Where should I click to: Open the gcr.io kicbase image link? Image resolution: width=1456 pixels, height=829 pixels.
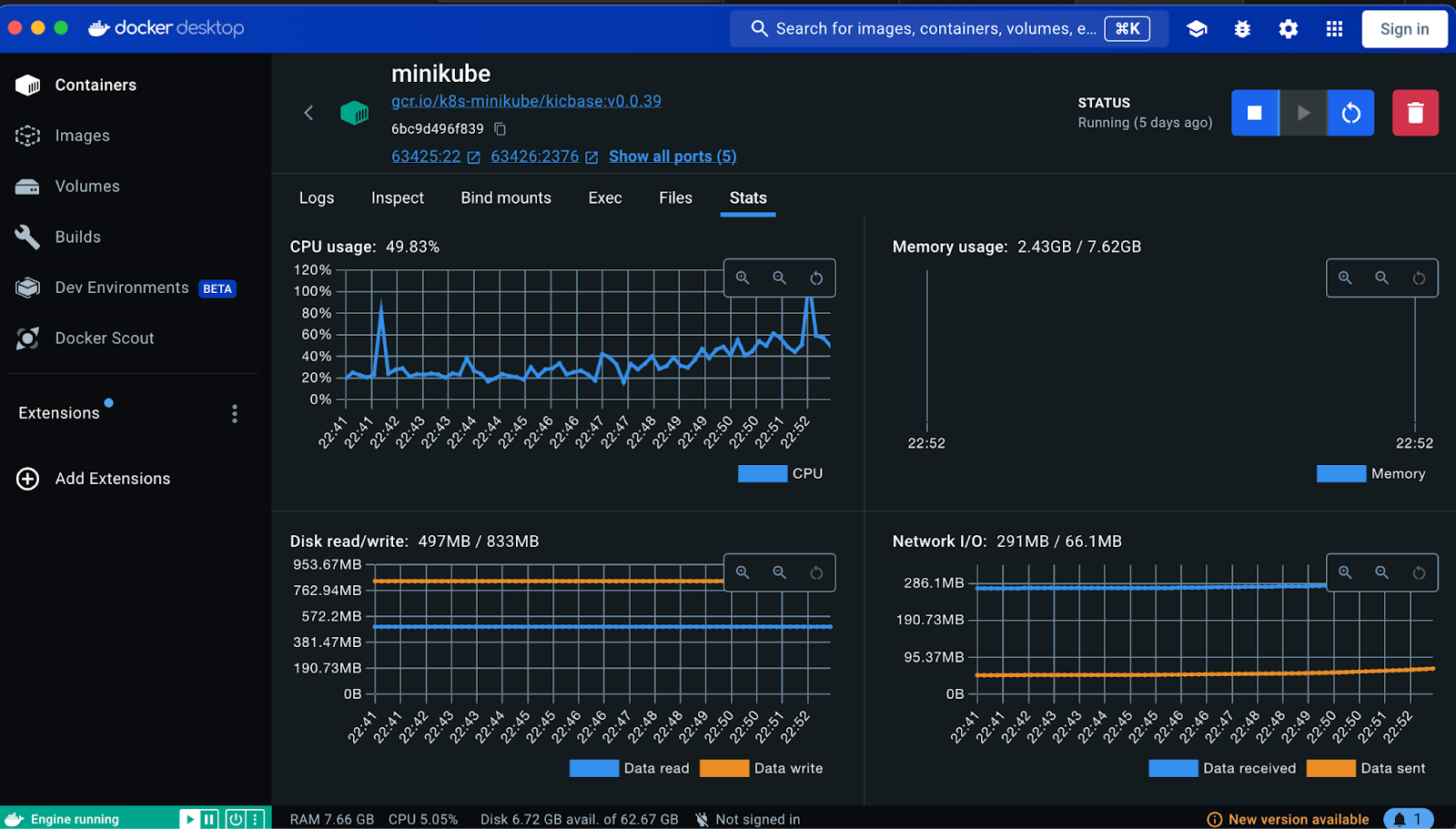(x=526, y=101)
